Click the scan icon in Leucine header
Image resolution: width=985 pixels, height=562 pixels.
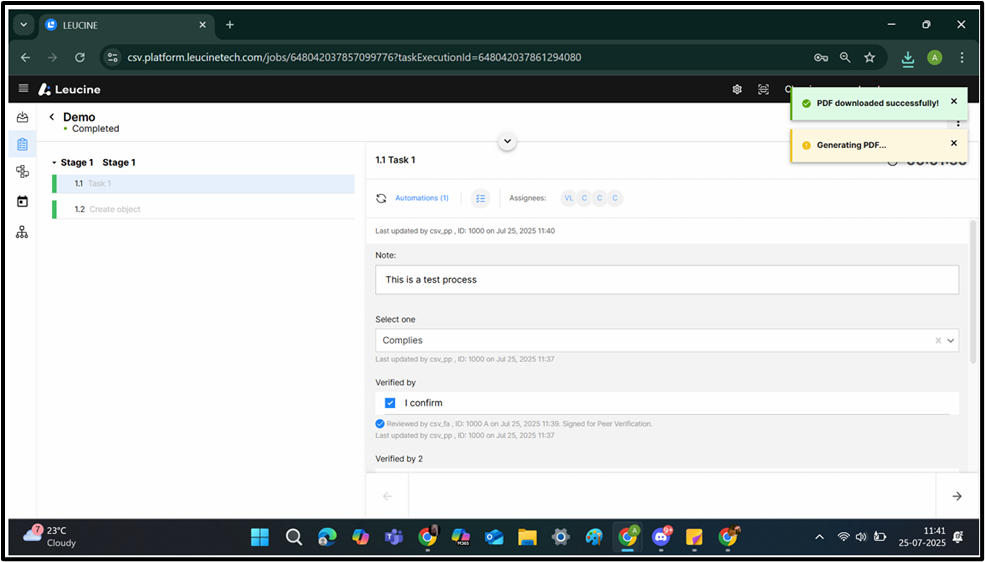pyautogui.click(x=763, y=89)
